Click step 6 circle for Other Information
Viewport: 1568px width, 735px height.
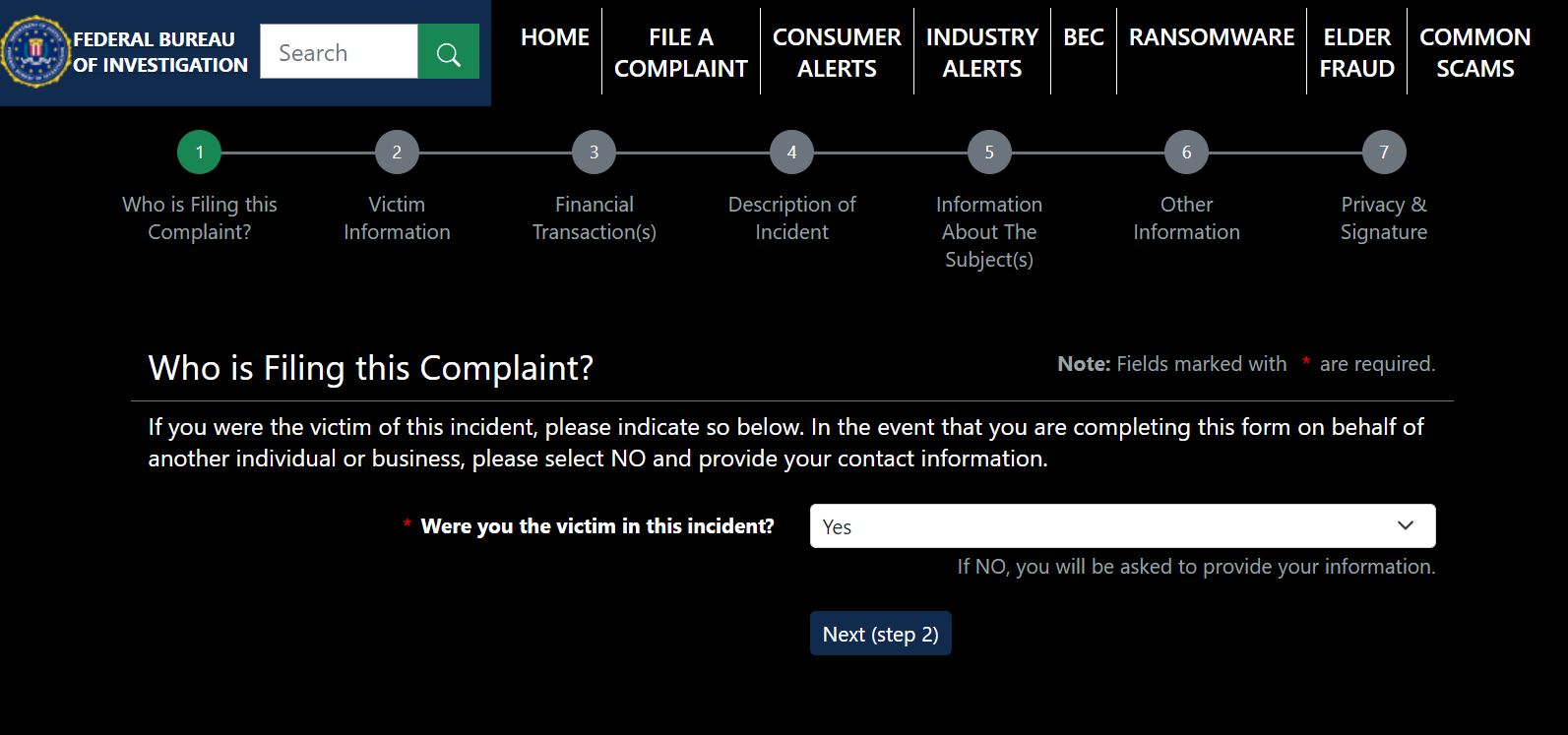point(1186,152)
